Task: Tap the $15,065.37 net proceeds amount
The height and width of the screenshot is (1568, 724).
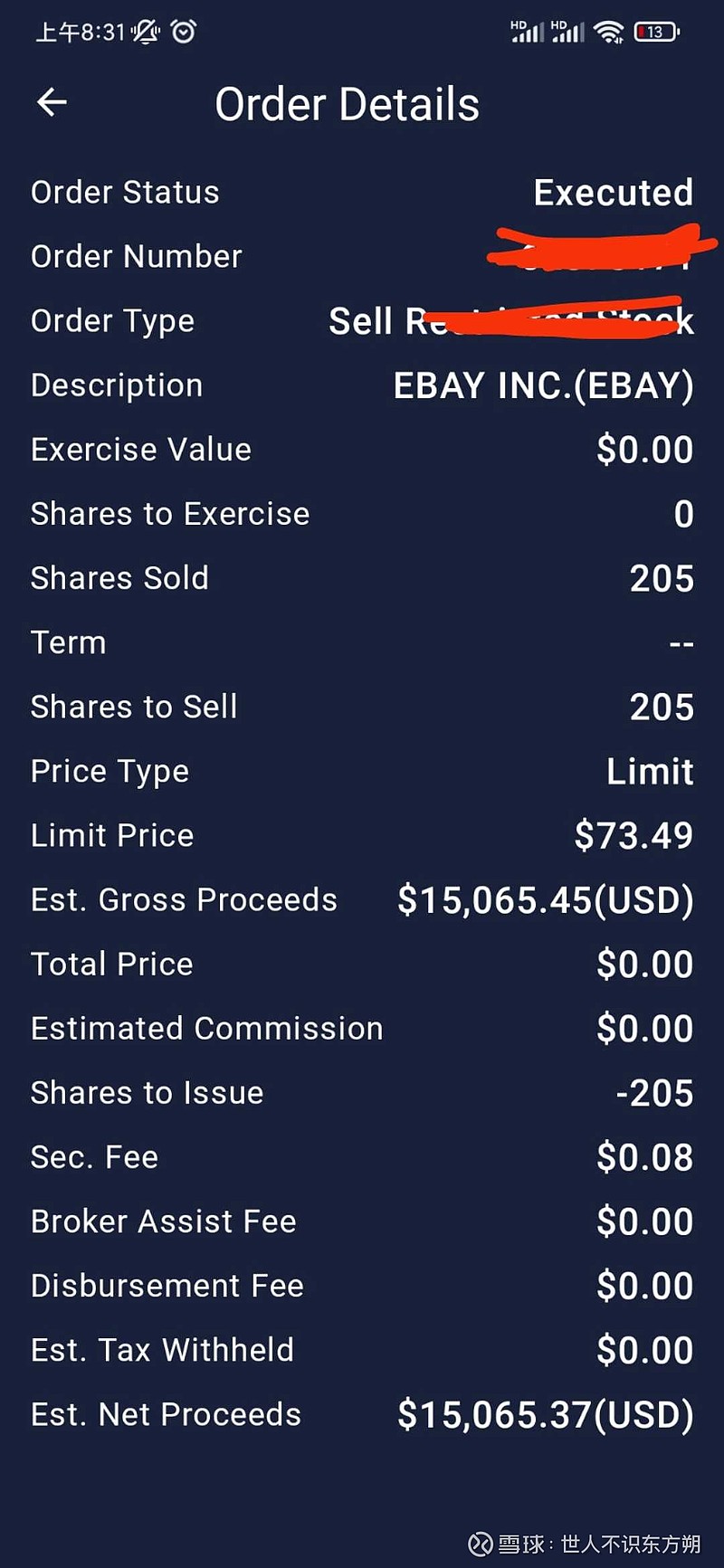Action: click(545, 1415)
